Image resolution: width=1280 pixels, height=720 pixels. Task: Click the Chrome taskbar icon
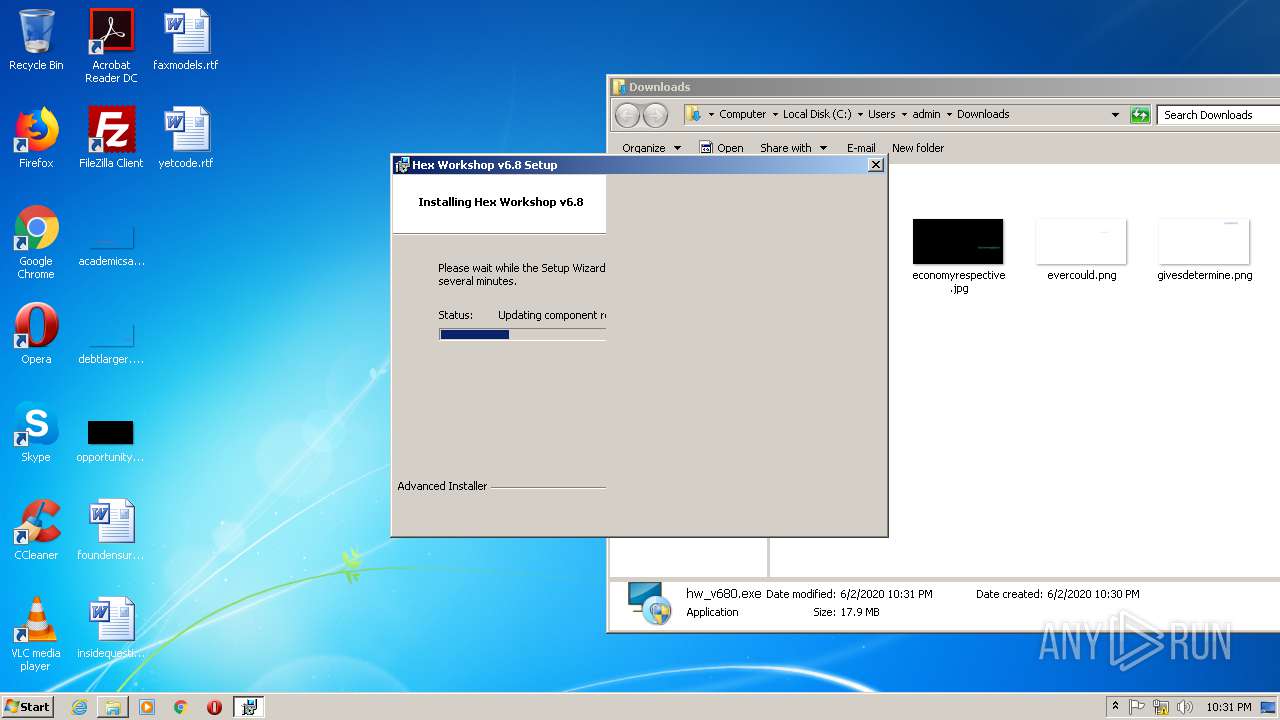(181, 707)
